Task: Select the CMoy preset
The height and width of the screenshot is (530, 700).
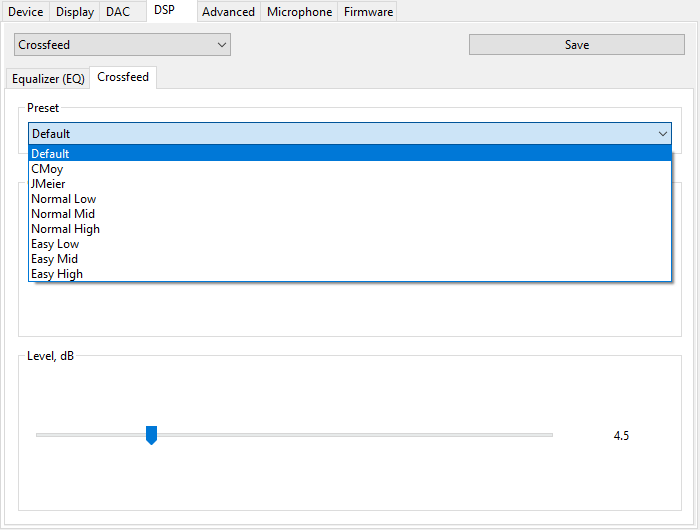Action: pos(47,169)
